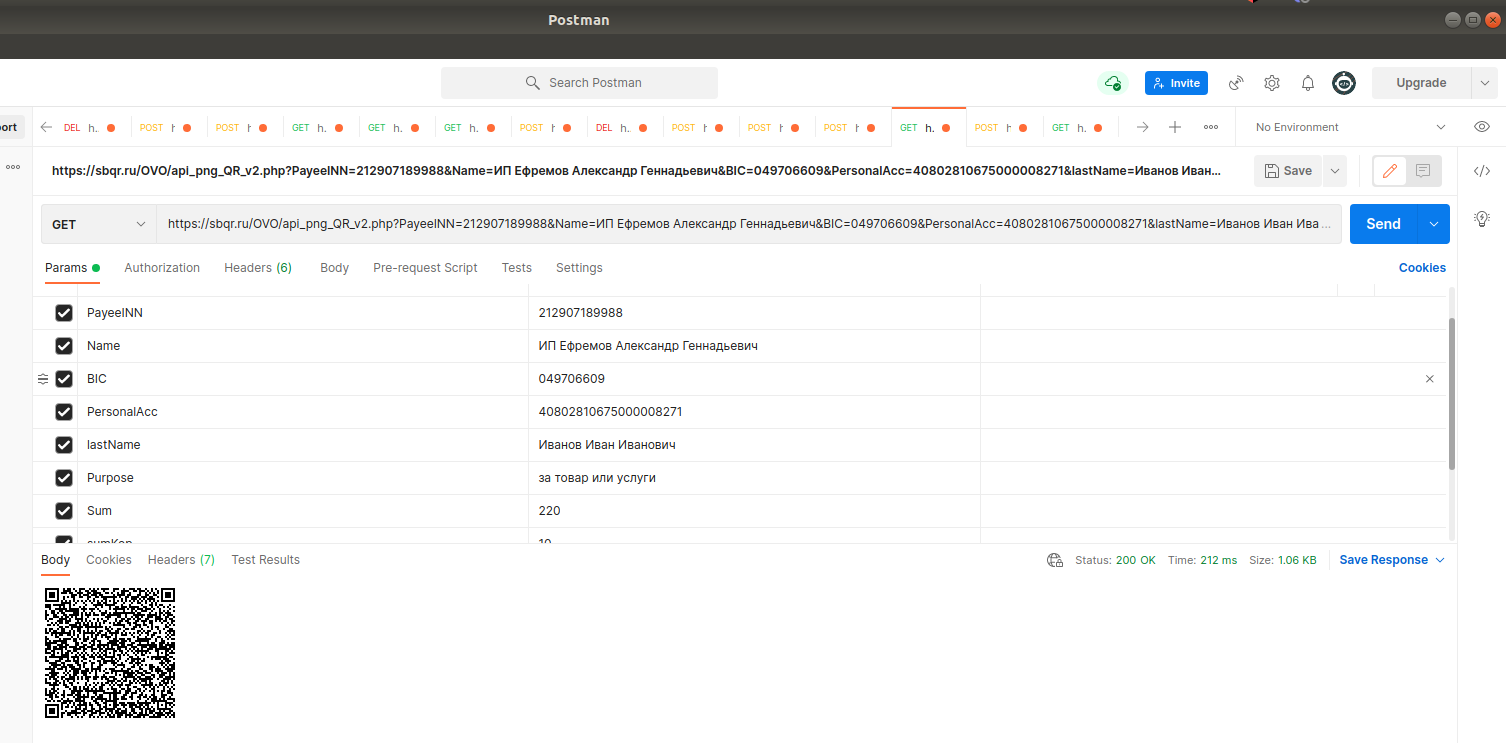Open the Save button dropdown arrow
The image size is (1506, 743).
[x=1334, y=171]
